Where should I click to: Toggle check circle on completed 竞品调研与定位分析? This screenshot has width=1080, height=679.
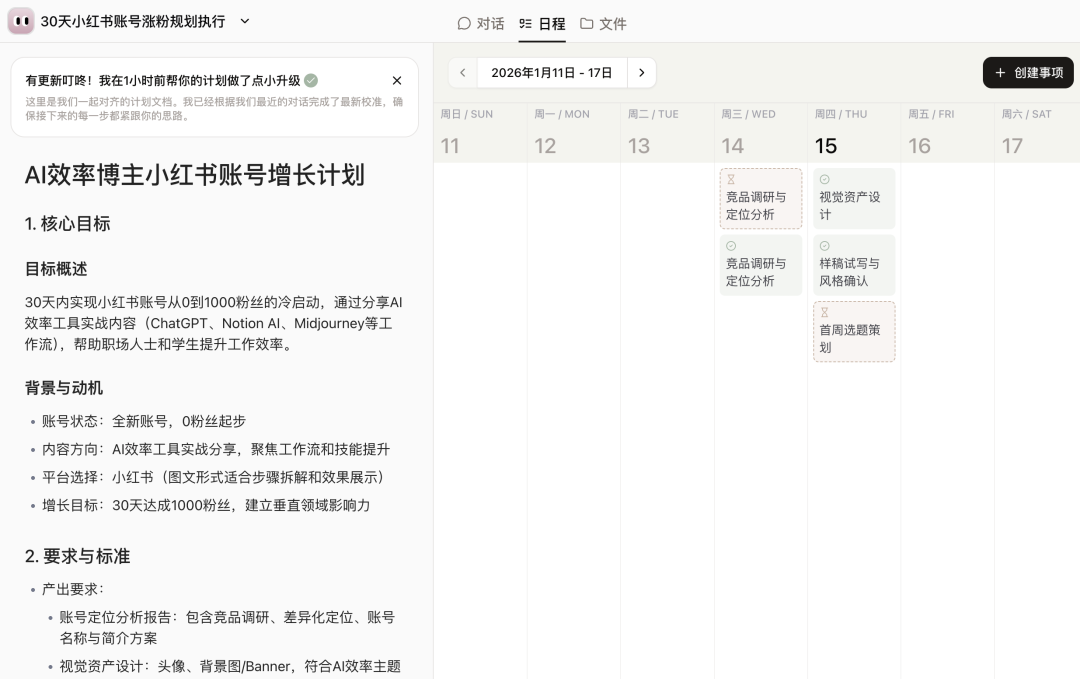click(x=731, y=246)
